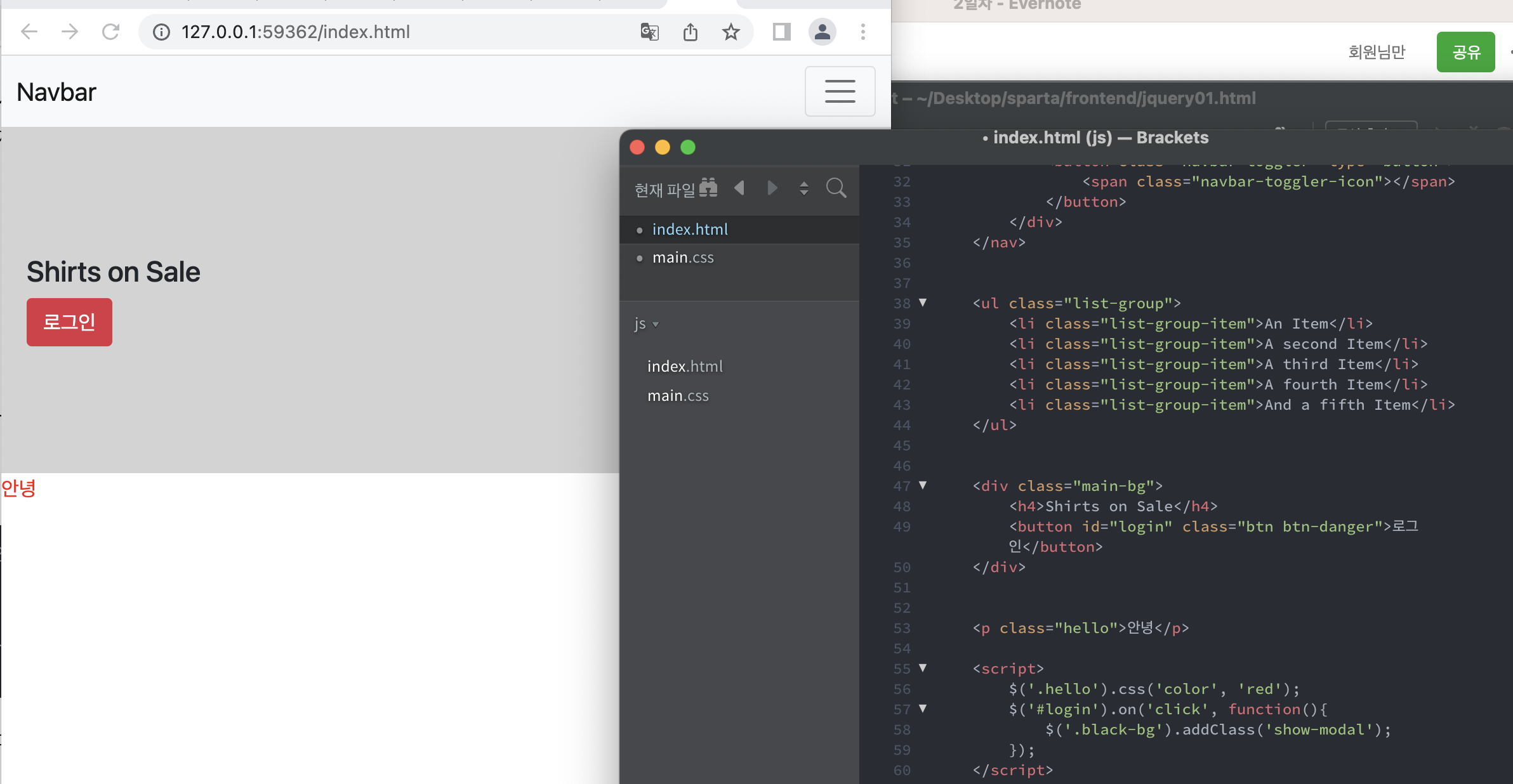Place cursor on the 'show-modal' string

[x=1319, y=729]
